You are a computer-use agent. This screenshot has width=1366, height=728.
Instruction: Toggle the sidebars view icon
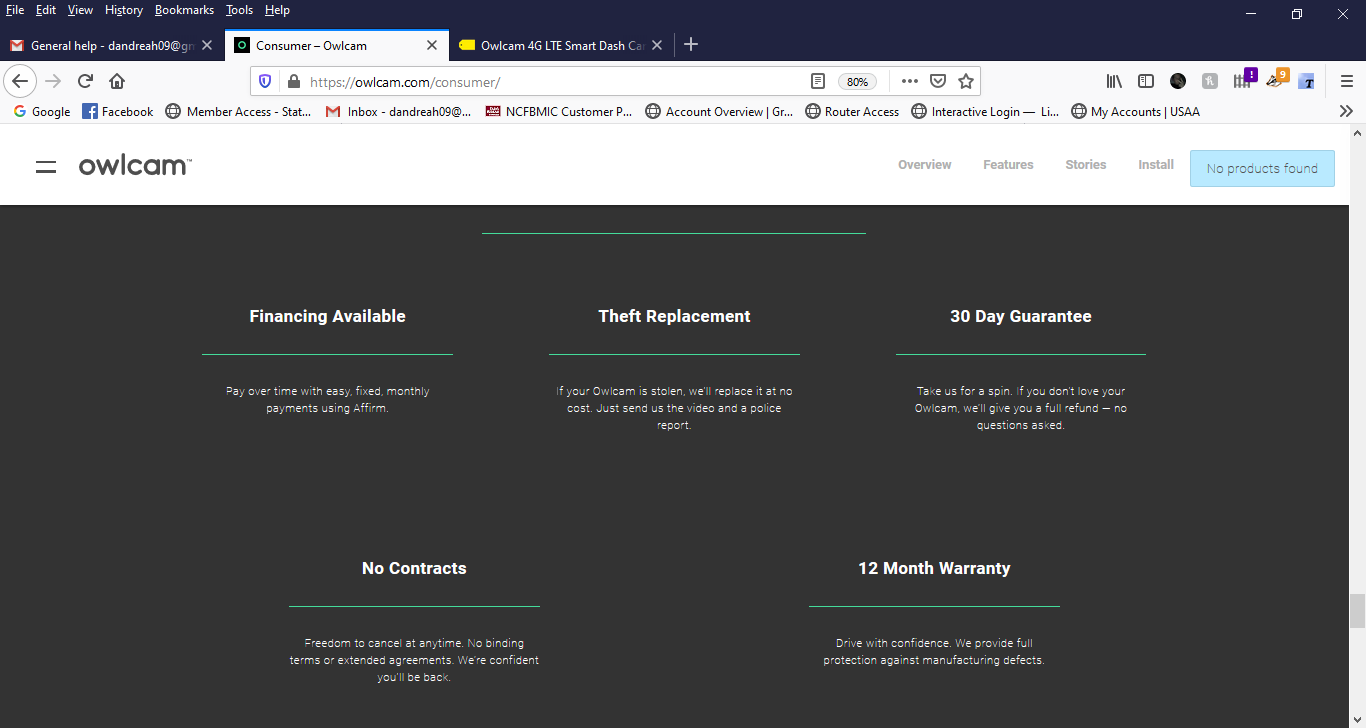point(1146,81)
